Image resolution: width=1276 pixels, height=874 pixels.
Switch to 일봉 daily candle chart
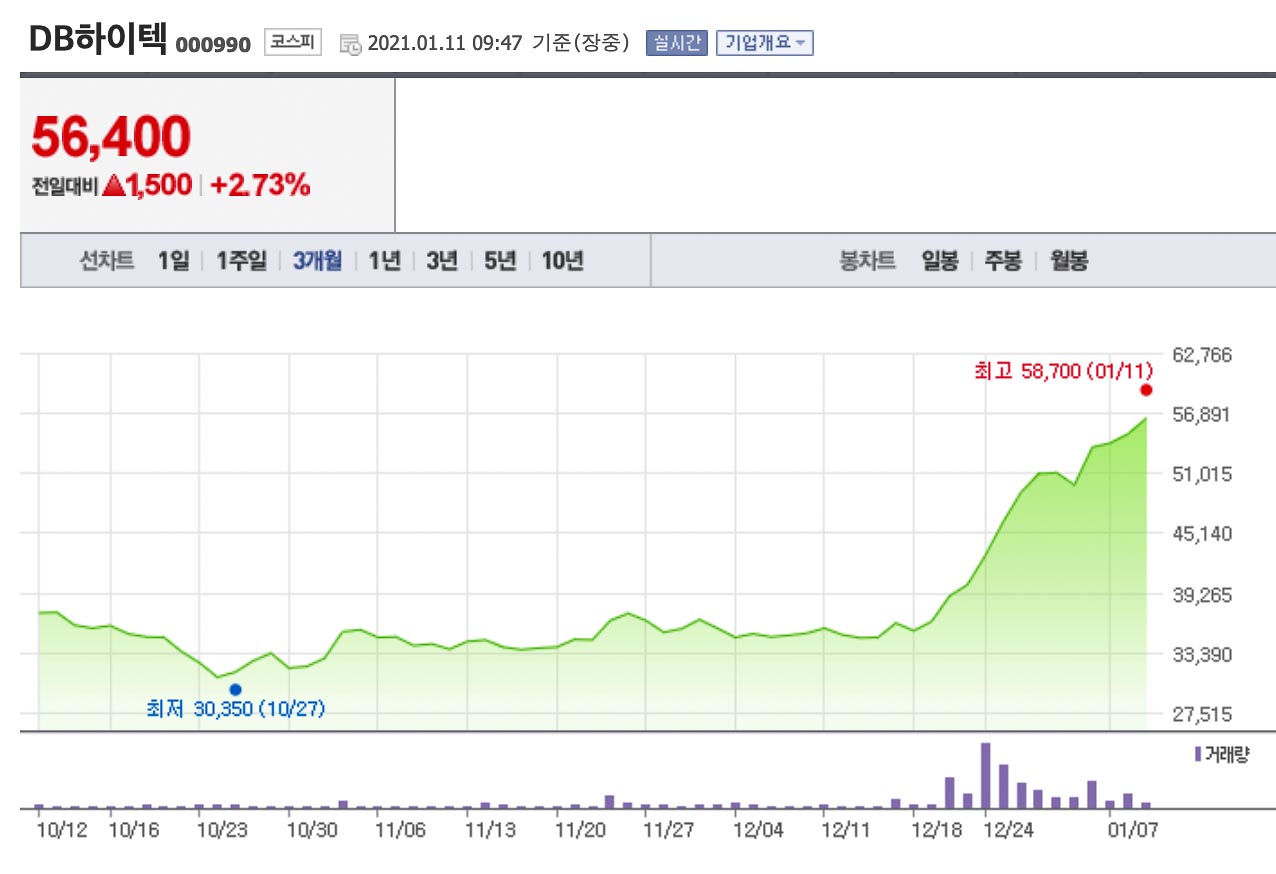tap(940, 261)
